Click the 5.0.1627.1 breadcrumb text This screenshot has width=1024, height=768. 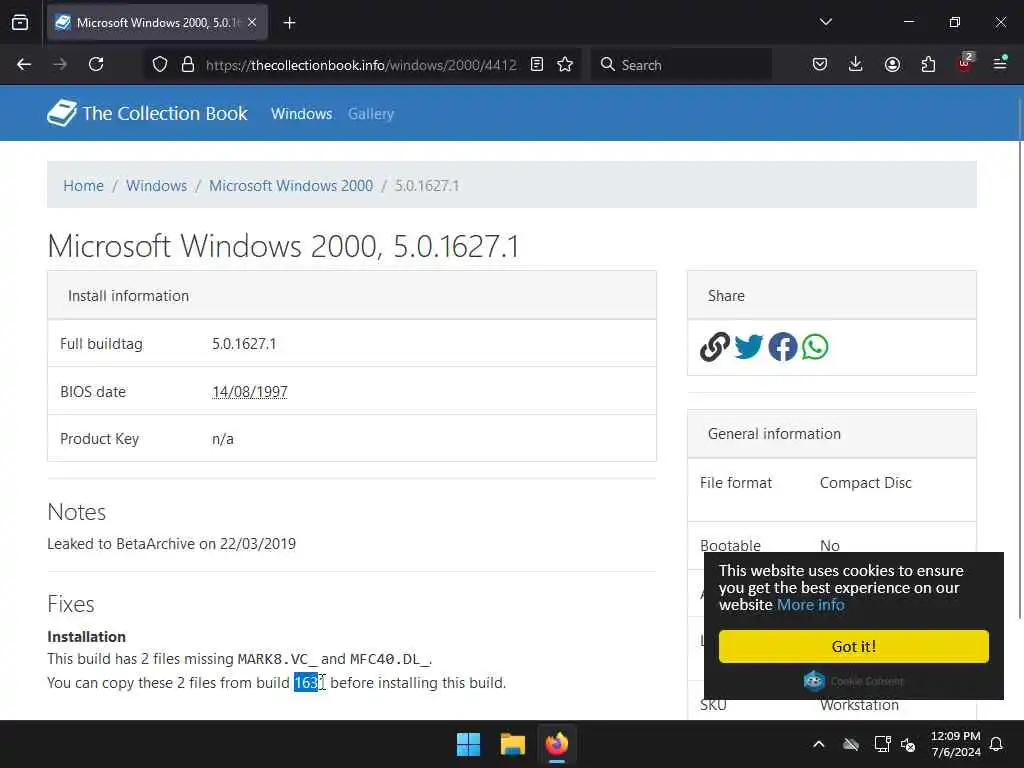[x=427, y=185]
